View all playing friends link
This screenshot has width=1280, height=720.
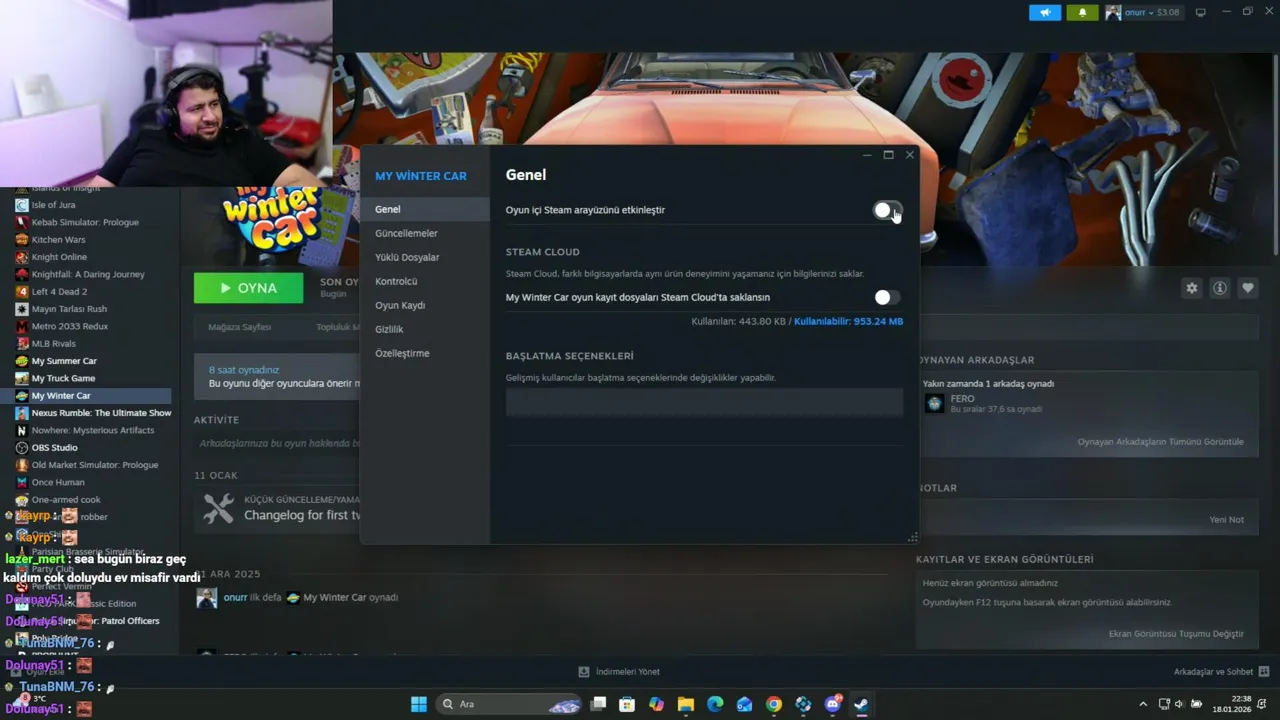point(1160,442)
